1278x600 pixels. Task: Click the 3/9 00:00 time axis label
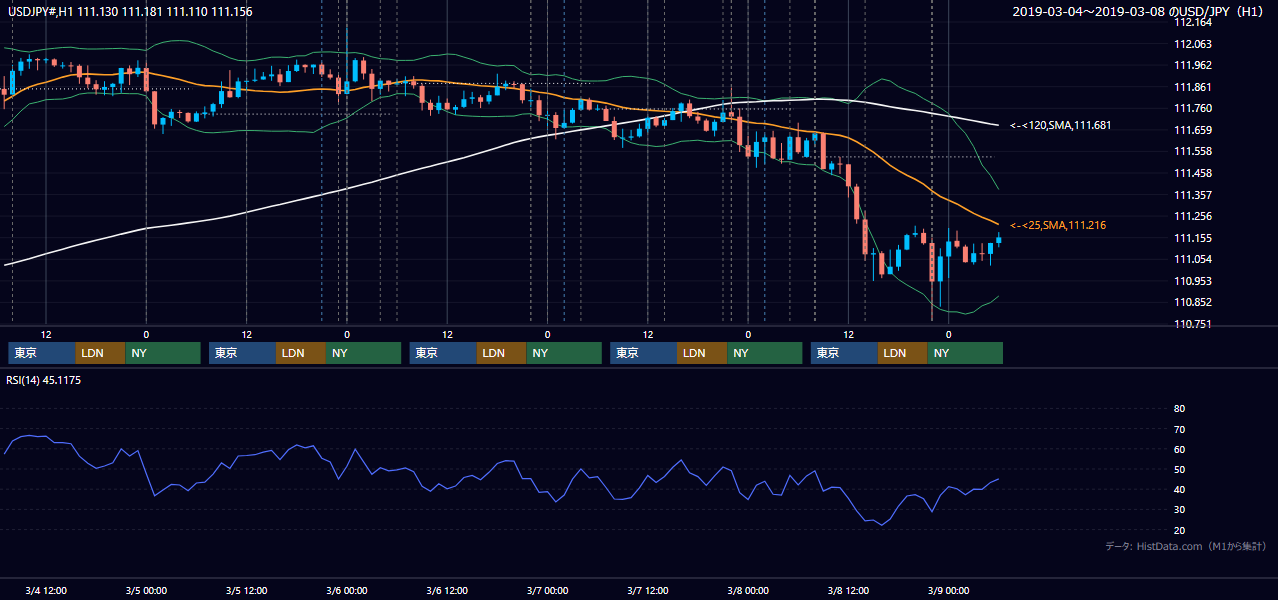coord(948,590)
